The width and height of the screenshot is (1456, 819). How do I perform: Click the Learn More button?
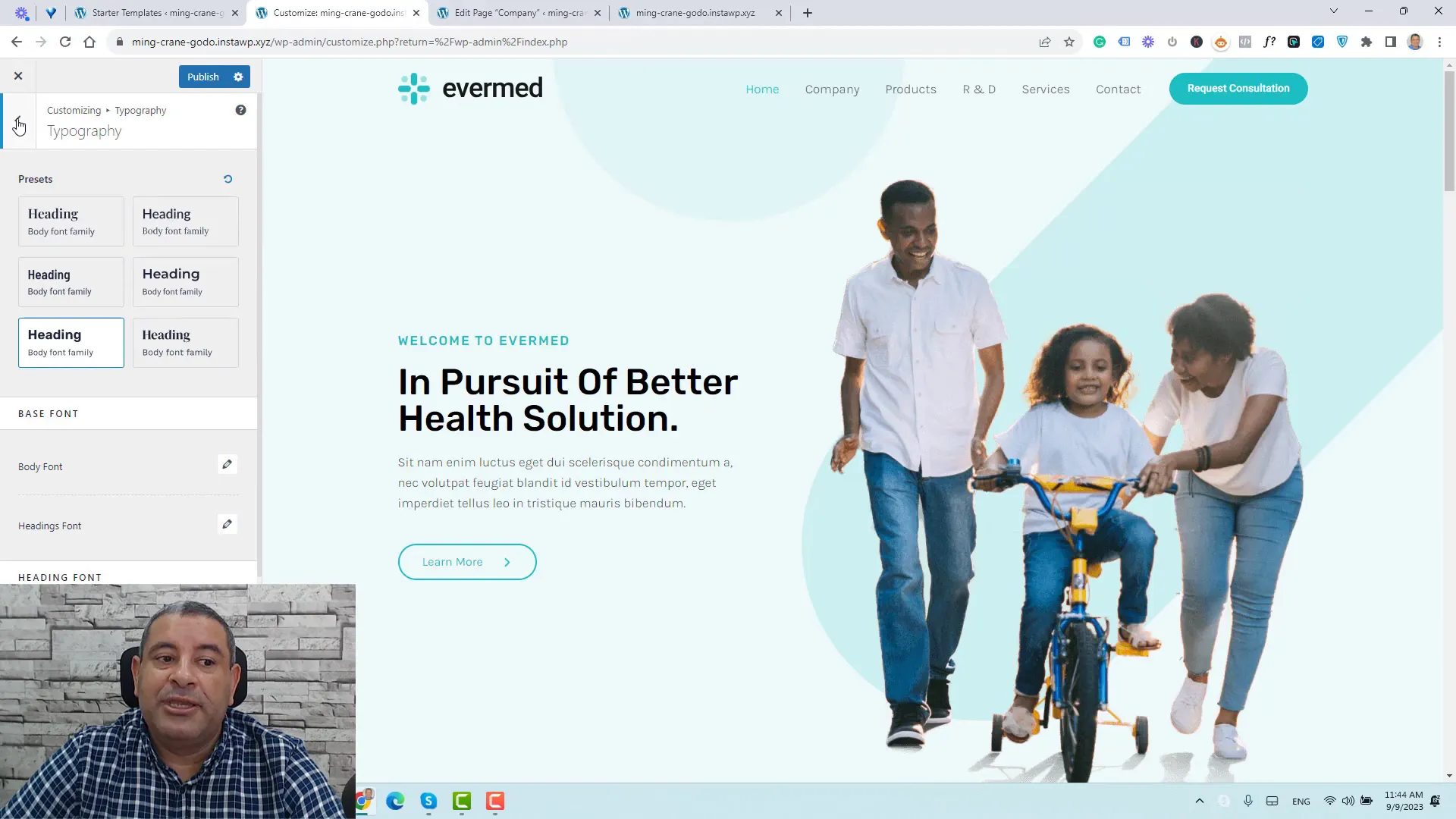tap(467, 562)
